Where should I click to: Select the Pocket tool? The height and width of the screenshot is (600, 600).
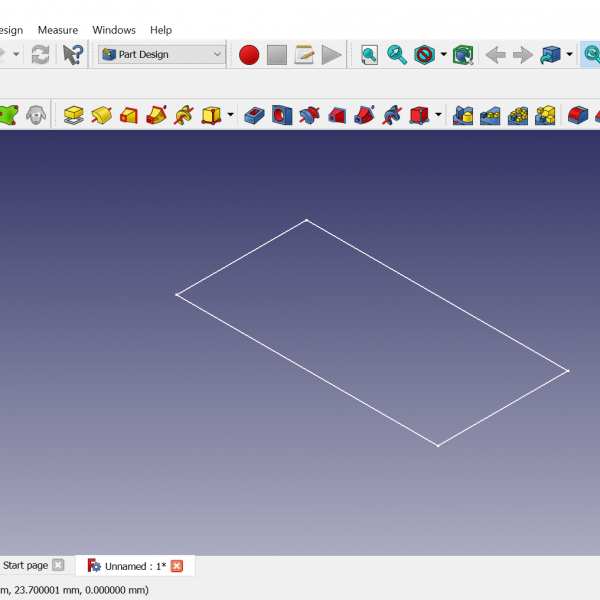(x=255, y=115)
